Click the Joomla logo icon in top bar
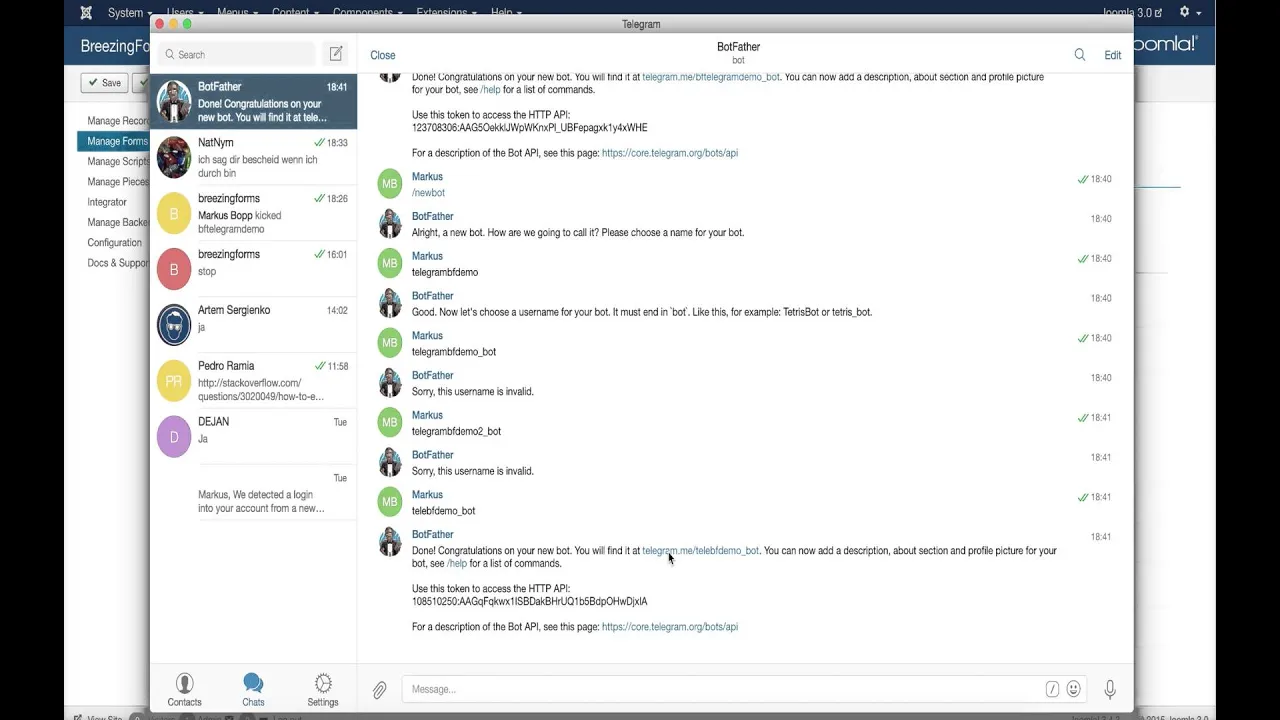The image size is (1280, 720). pos(86,13)
